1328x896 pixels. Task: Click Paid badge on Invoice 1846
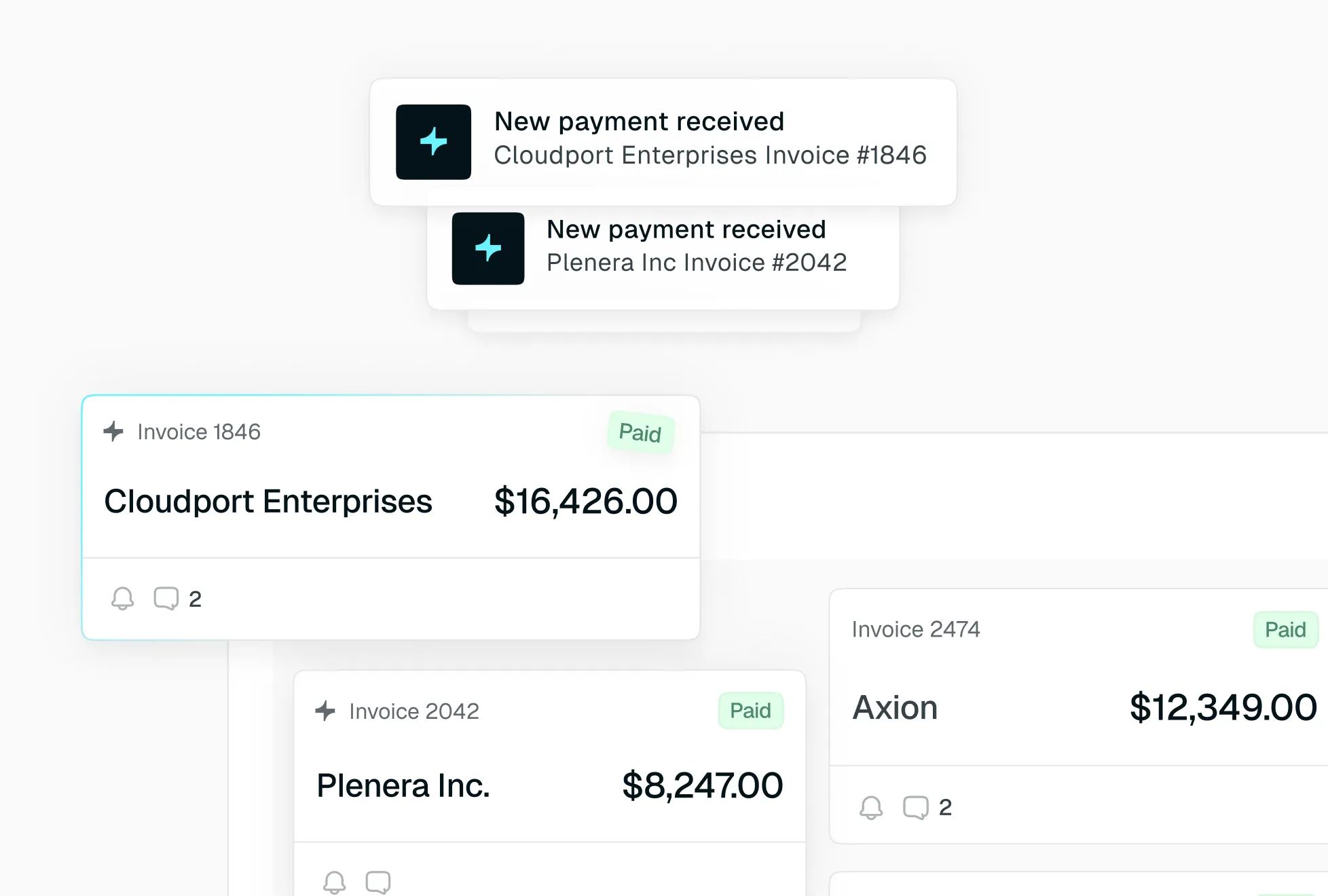pos(640,432)
